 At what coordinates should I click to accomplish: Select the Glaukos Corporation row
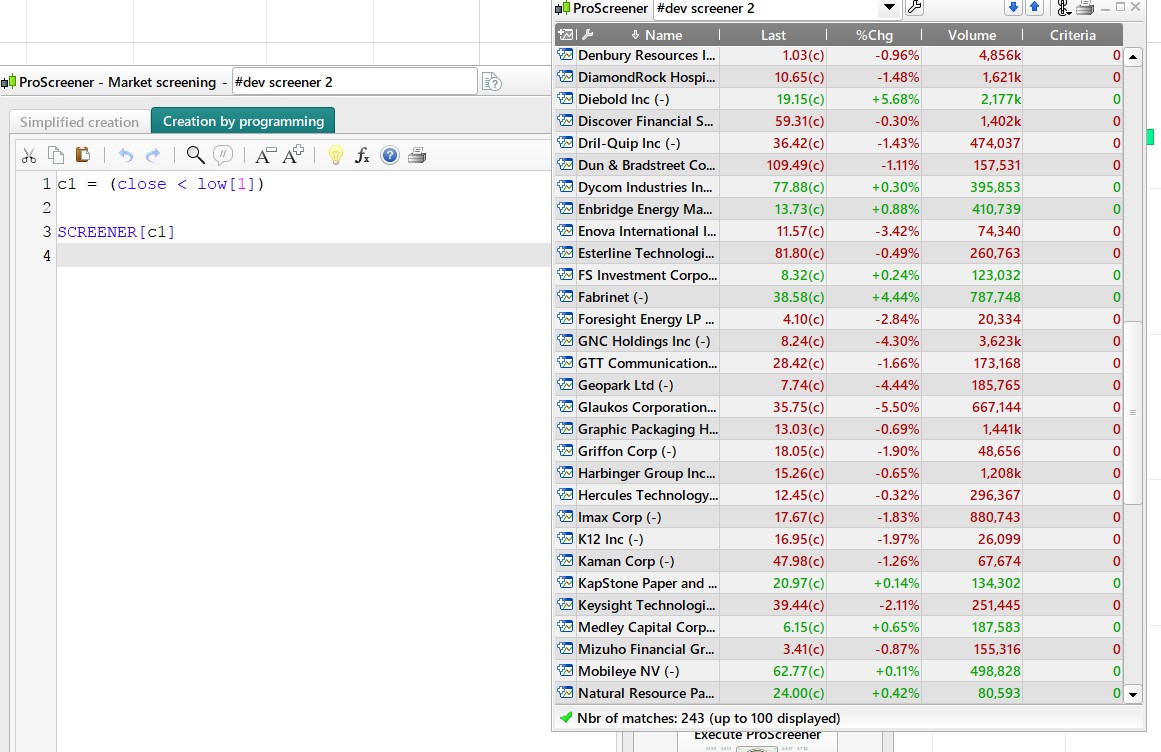tap(839, 407)
